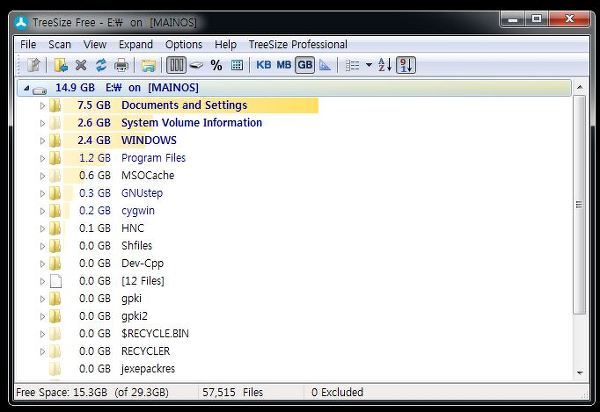600x412 pixels.
Task: Show sizes in GB
Action: (305, 65)
